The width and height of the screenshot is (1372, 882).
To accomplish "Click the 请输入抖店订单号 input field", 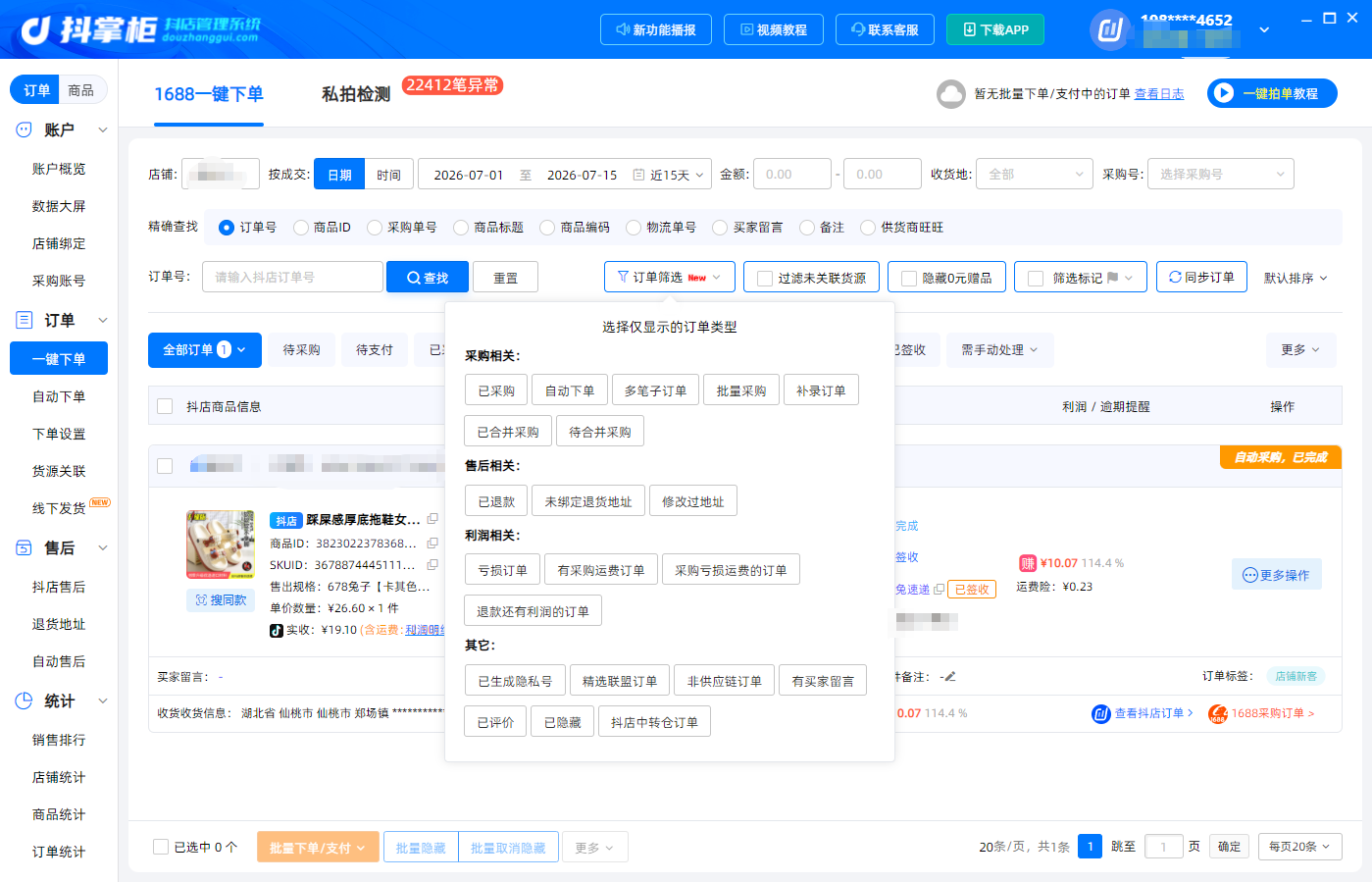I will pos(292,277).
